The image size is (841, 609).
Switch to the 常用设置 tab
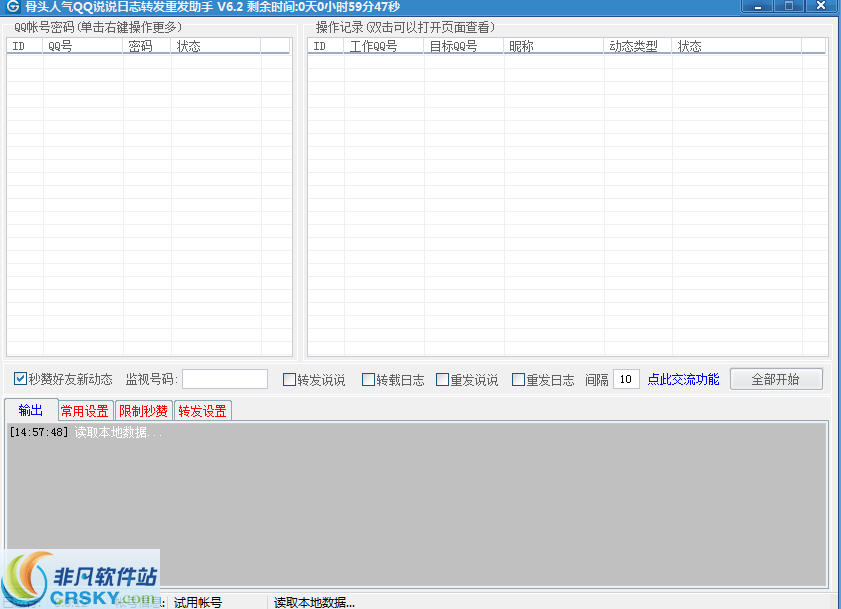[84, 410]
